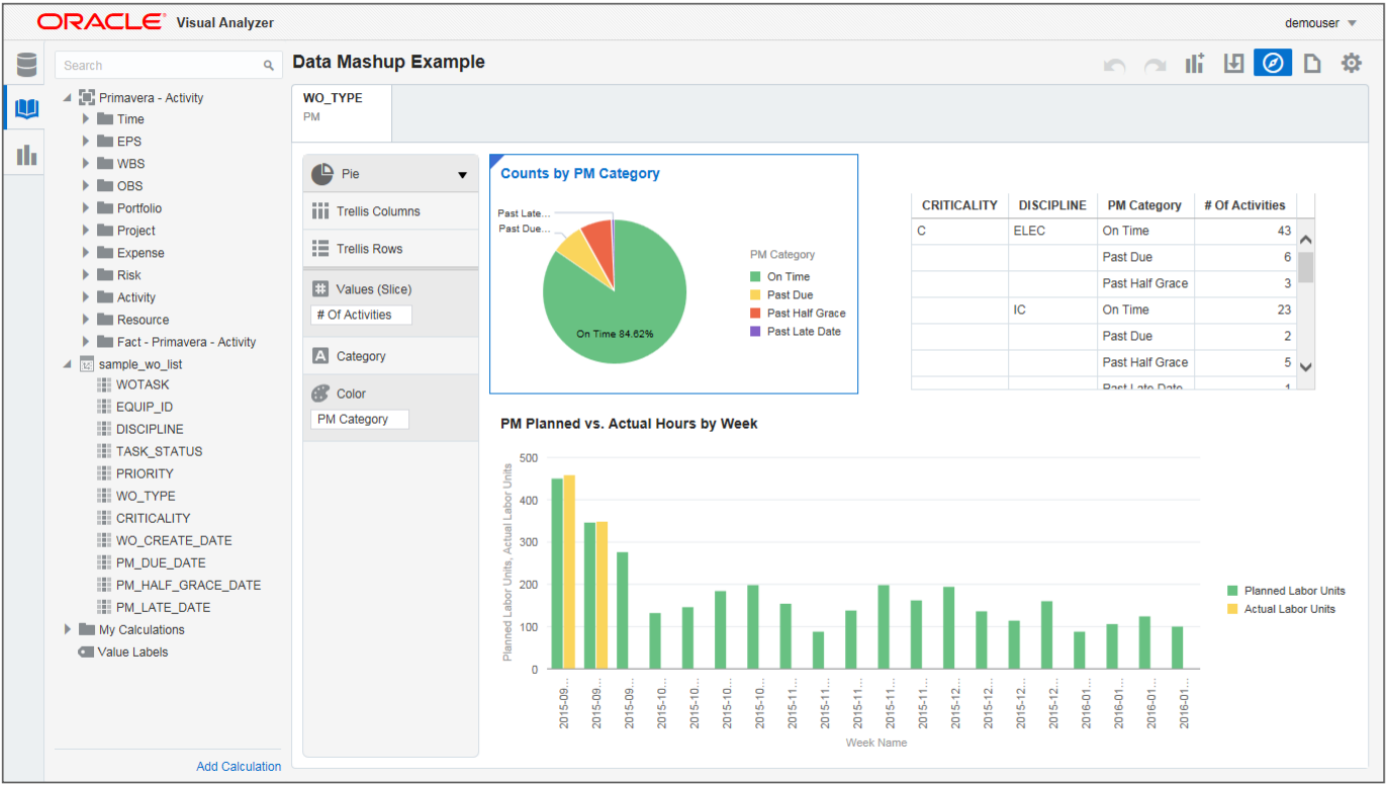The image size is (1388, 787).
Task: Click in the data elements Search field
Action: 160,65
